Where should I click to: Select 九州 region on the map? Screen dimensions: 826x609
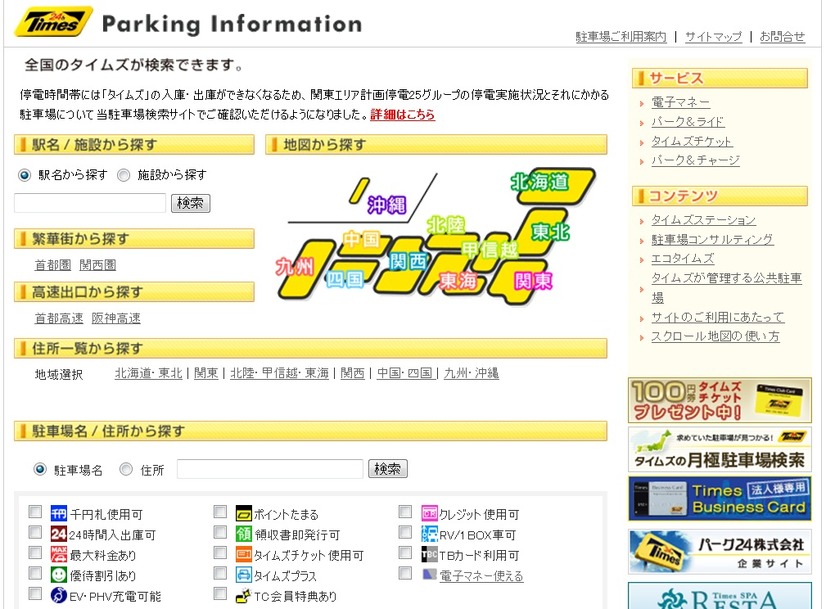click(x=295, y=266)
